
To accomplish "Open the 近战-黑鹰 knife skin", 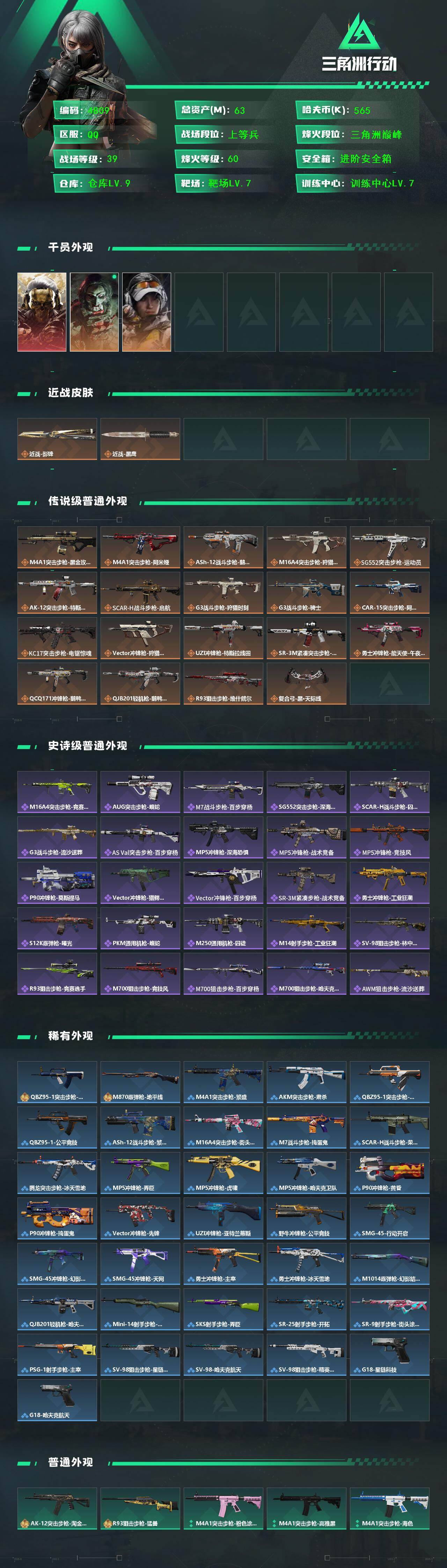I will point(140,439).
